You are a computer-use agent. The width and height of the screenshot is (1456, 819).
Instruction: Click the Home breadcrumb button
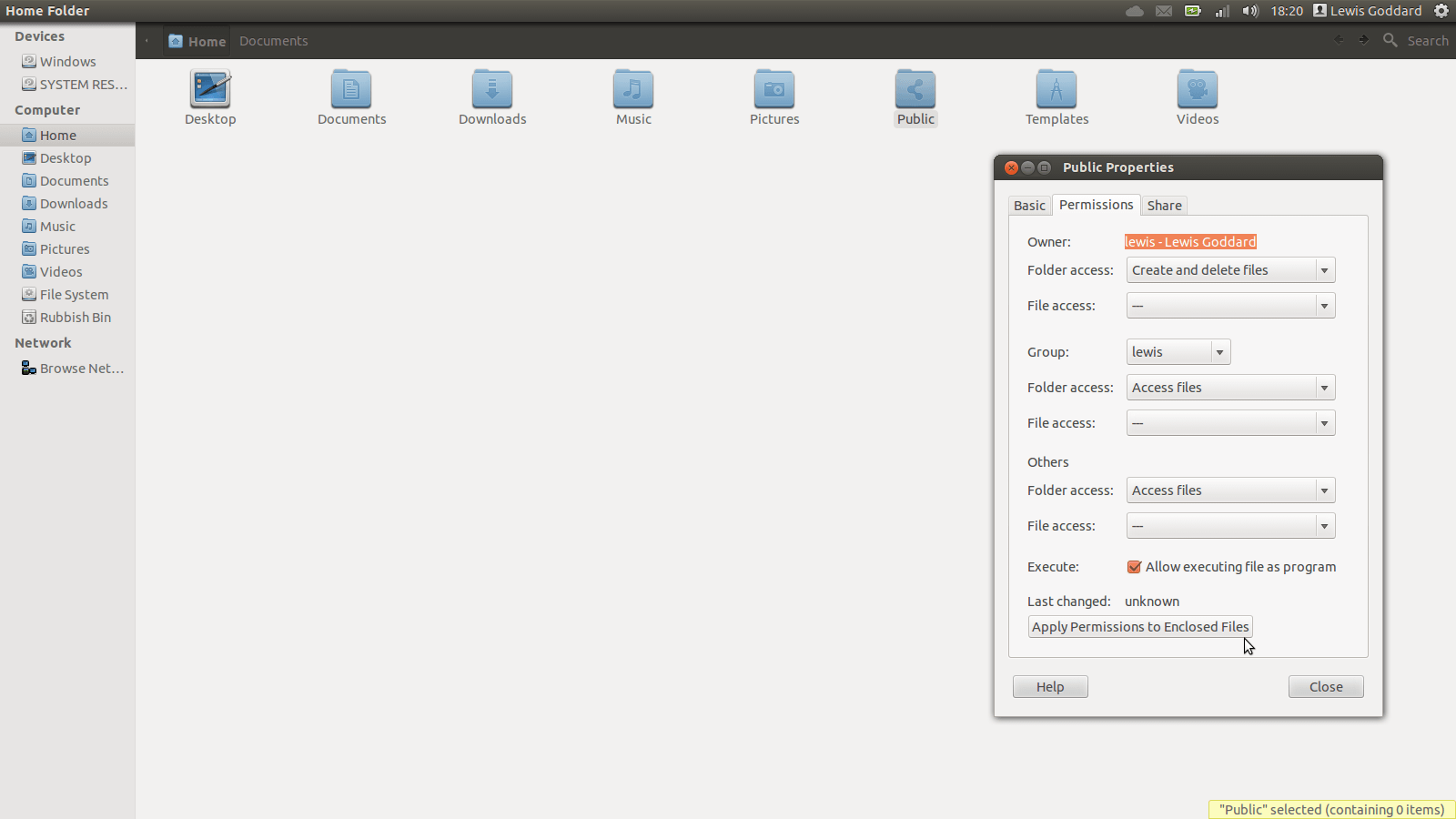197,41
